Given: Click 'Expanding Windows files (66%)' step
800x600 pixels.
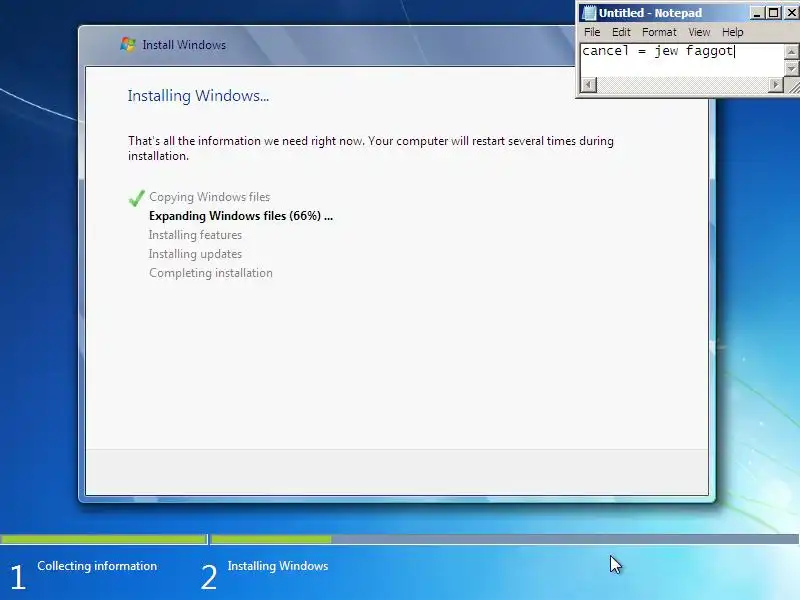Looking at the screenshot, I should (241, 216).
